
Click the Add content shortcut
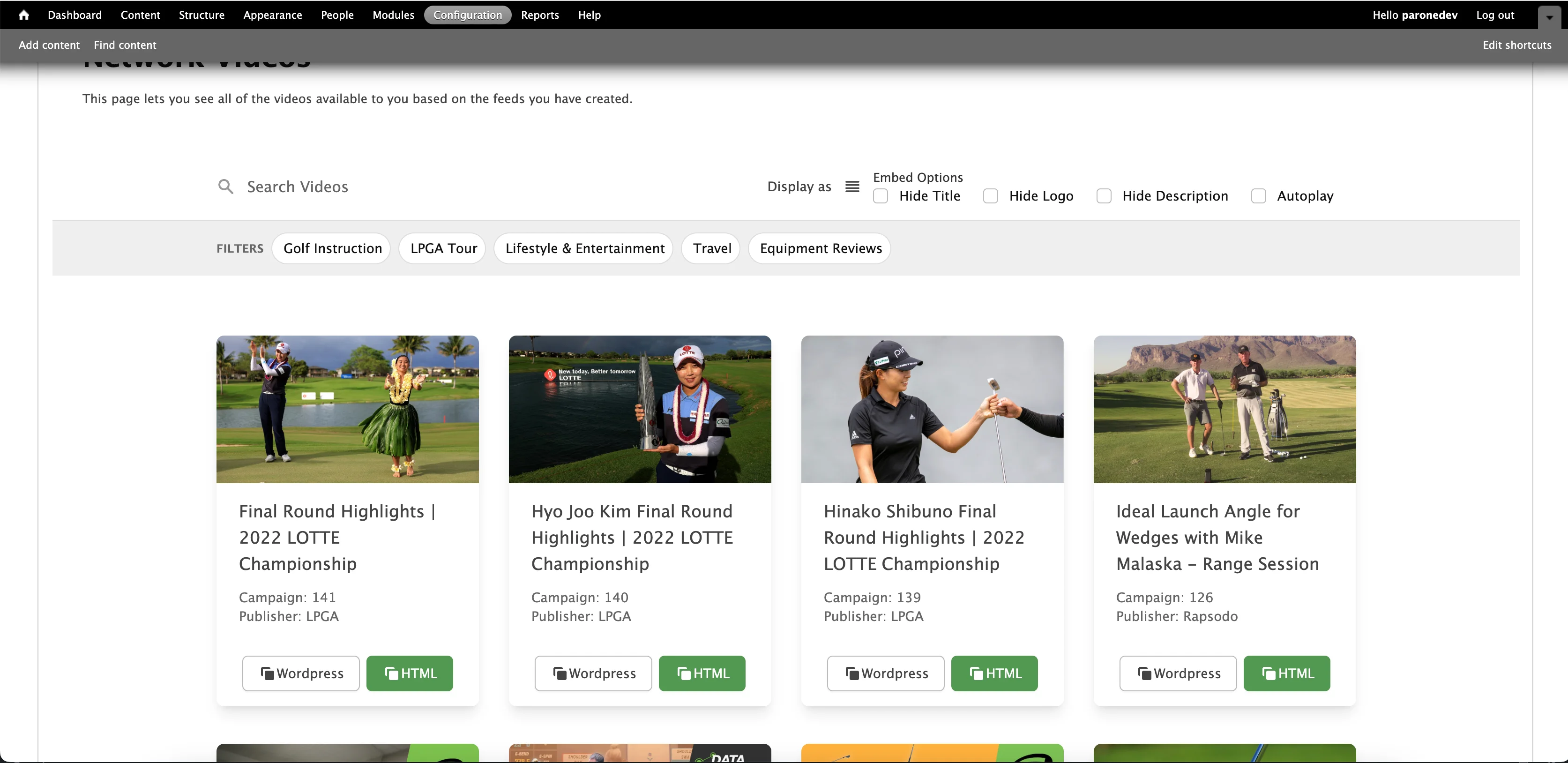[49, 45]
